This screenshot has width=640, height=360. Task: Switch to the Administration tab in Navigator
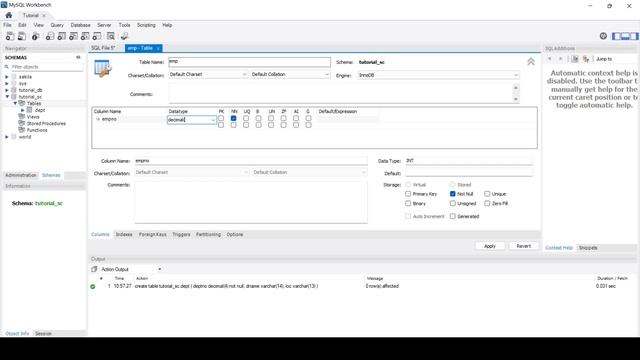pos(21,175)
